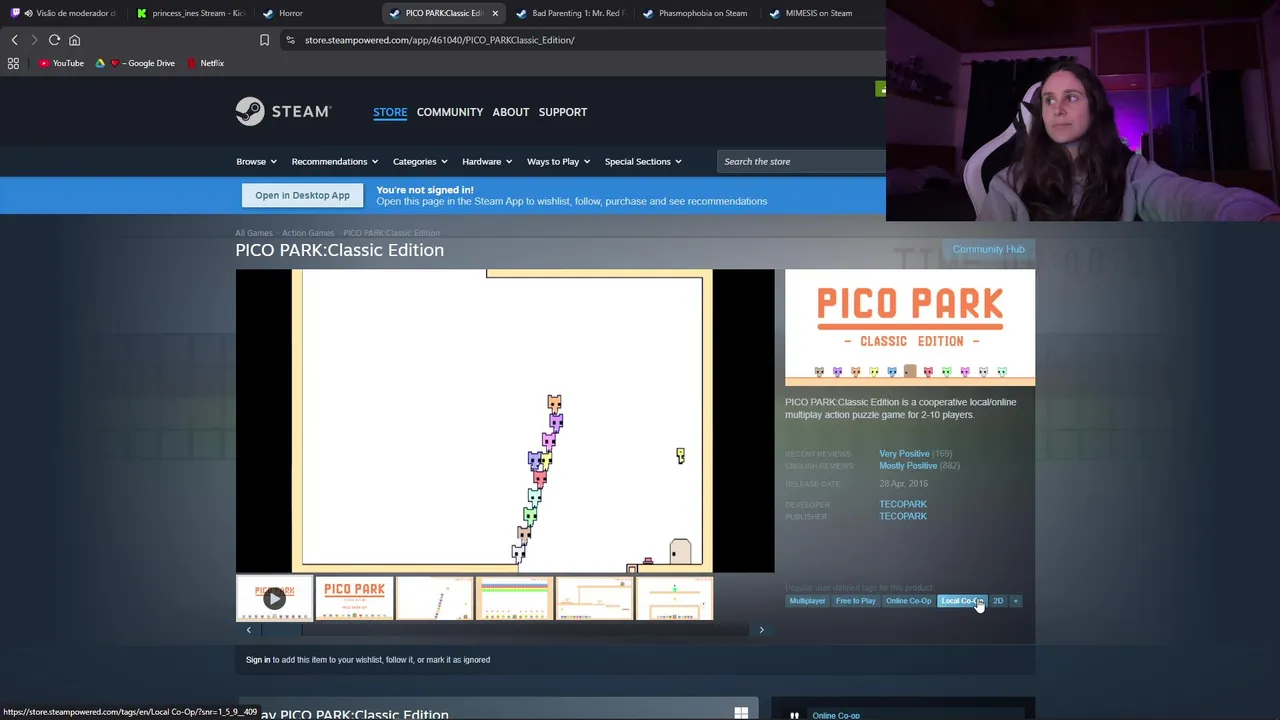Click the browser forward arrow
The width and height of the screenshot is (1280, 720).
[33, 40]
